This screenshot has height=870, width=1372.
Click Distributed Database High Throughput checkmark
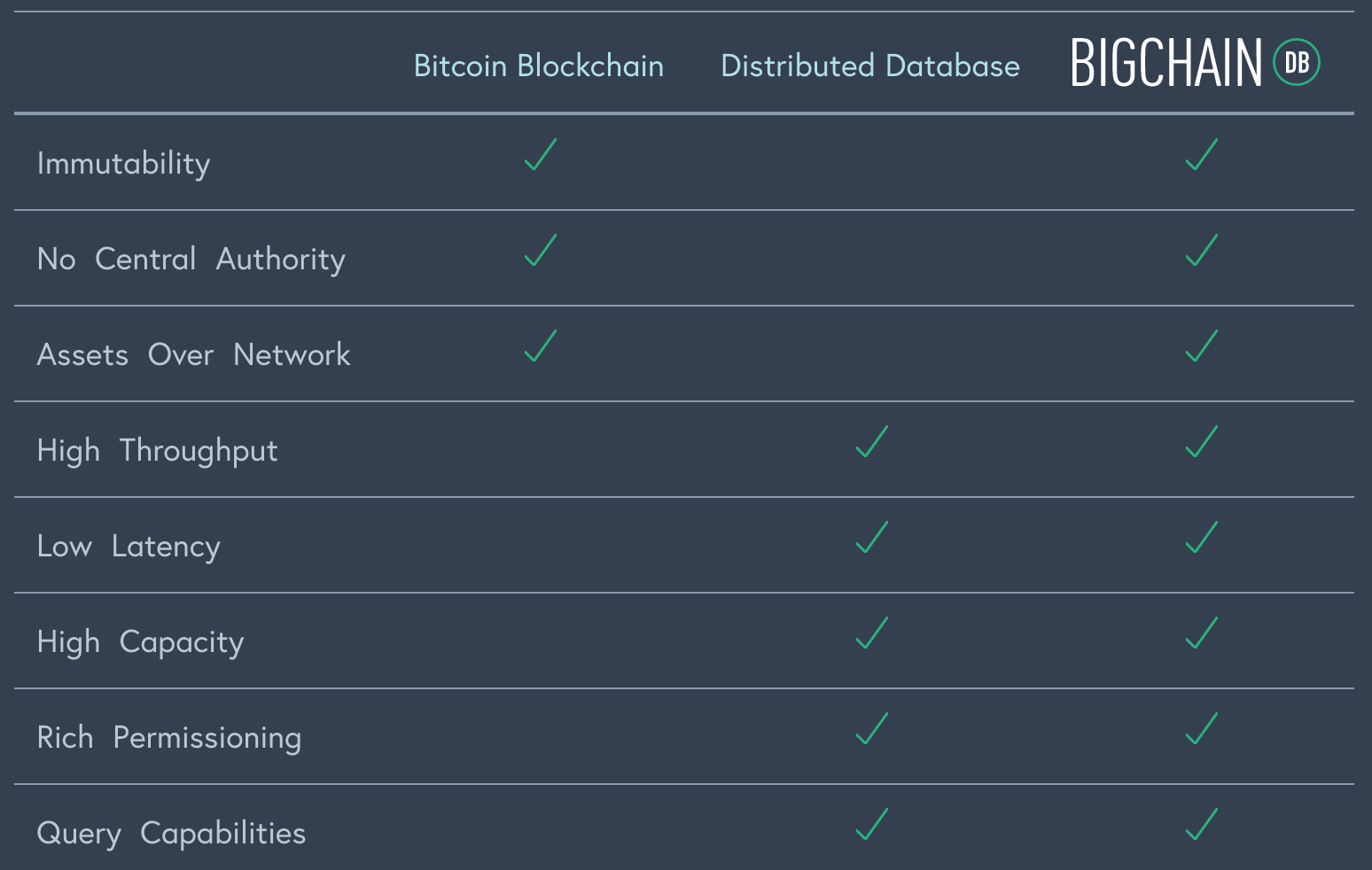point(872,442)
